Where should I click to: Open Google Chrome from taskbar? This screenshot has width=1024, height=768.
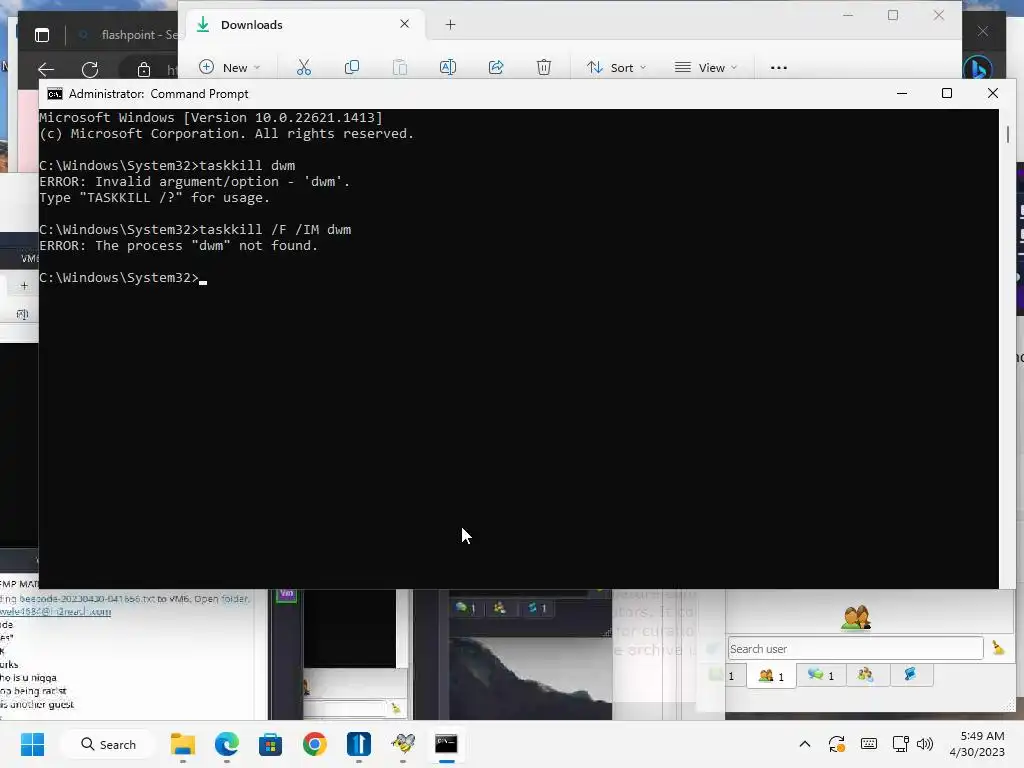tap(315, 744)
